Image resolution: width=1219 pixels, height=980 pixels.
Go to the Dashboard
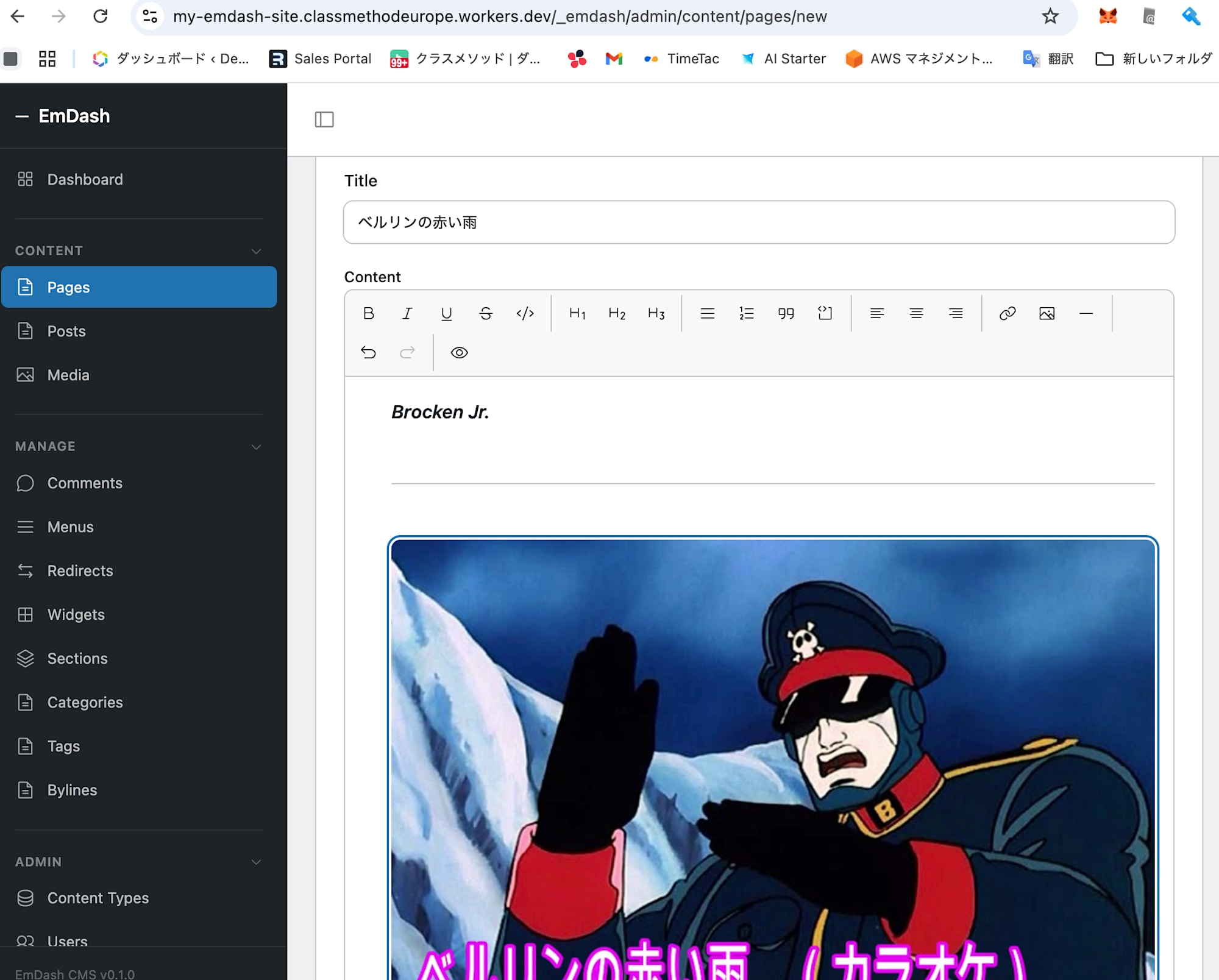pyautogui.click(x=85, y=179)
